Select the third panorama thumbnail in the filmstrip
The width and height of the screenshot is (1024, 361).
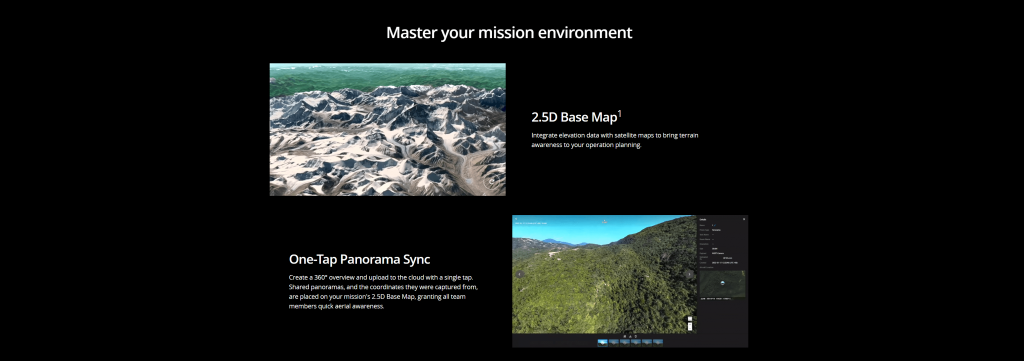(625, 343)
